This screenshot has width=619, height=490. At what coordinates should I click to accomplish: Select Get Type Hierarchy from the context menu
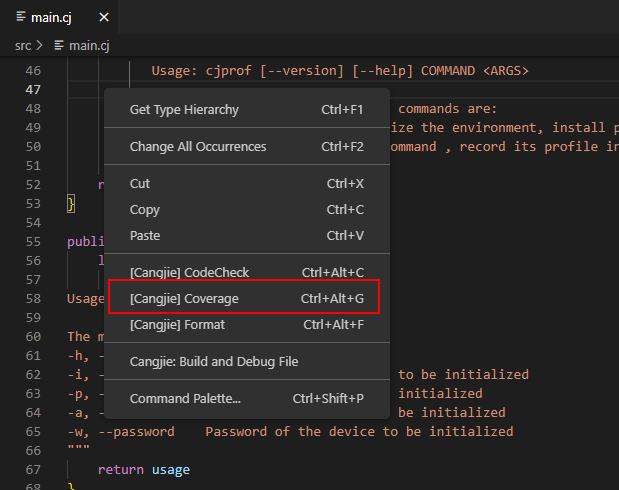[184, 109]
